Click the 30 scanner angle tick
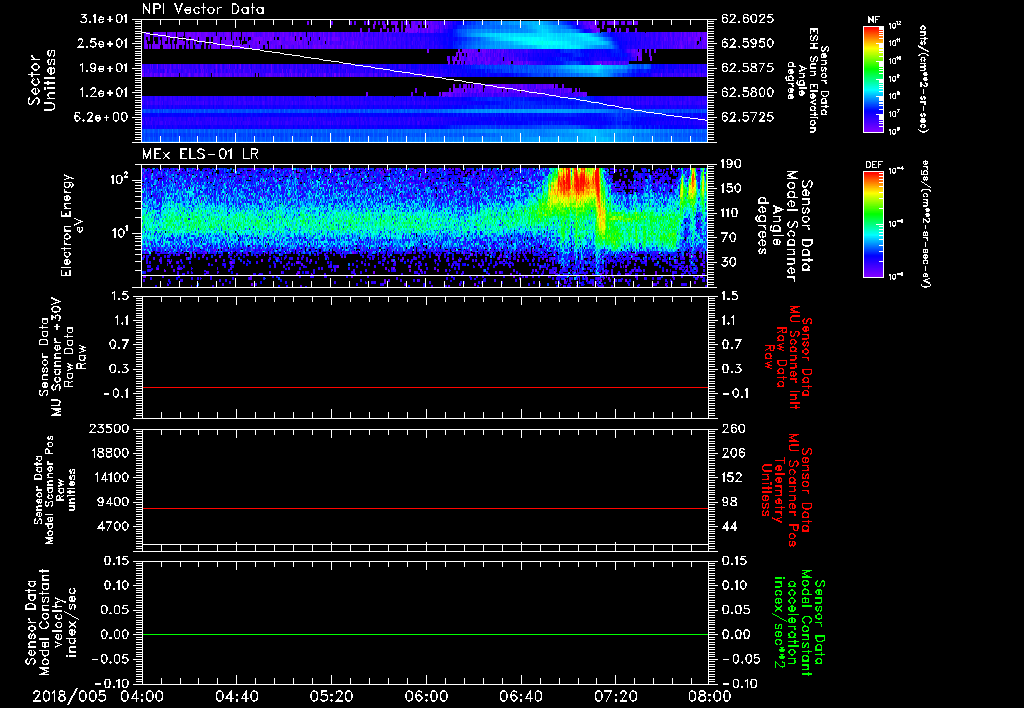Viewport: 1024px width, 708px height. pos(728,262)
